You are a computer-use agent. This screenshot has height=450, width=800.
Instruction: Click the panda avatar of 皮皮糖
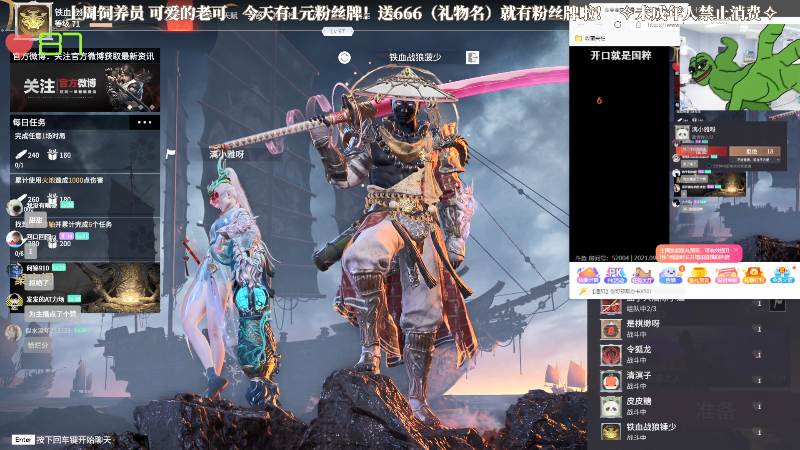(610, 407)
